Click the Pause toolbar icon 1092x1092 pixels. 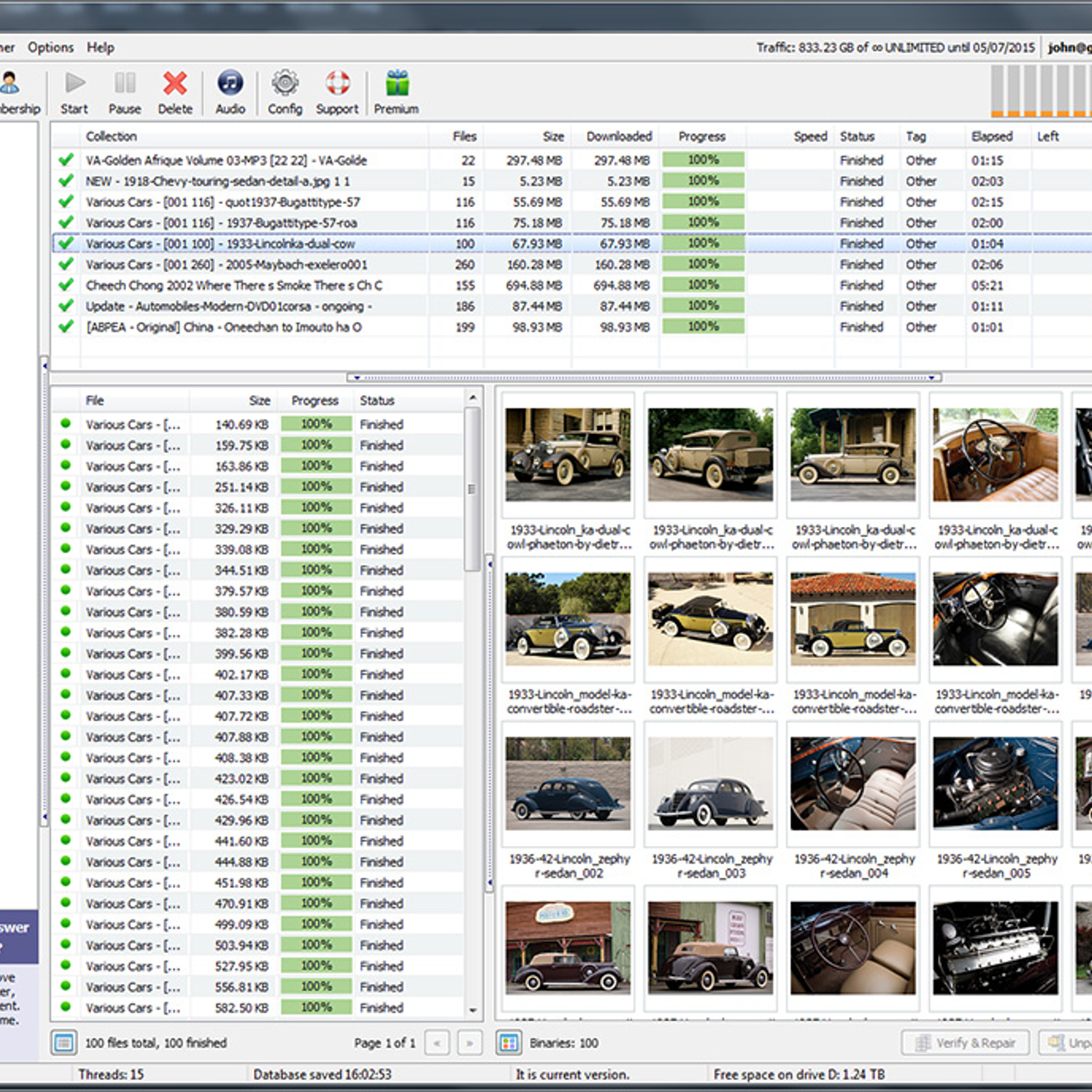point(124,84)
